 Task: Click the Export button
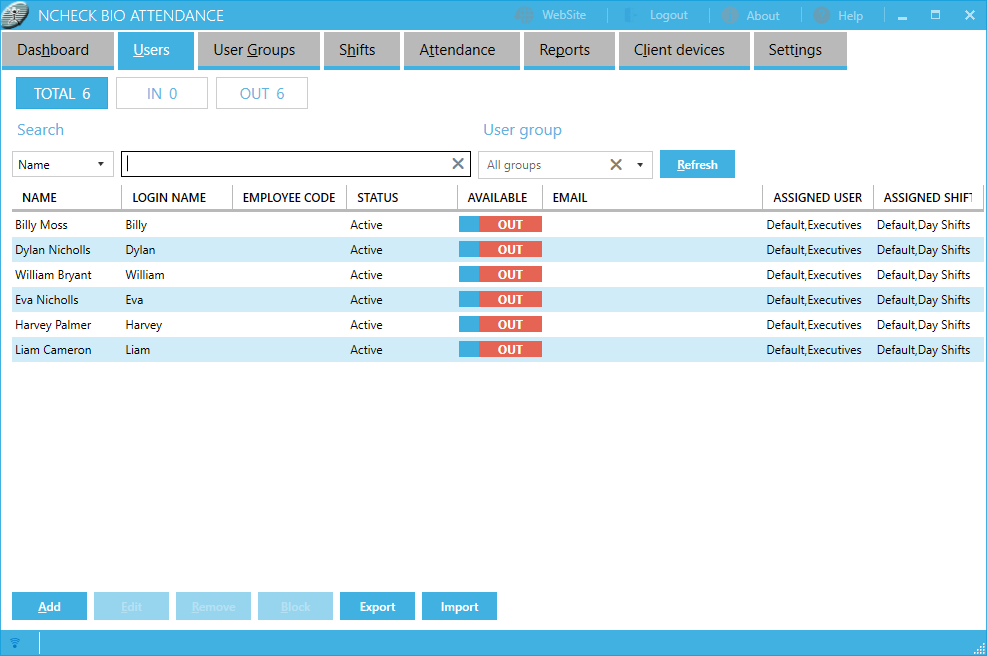[x=377, y=607]
